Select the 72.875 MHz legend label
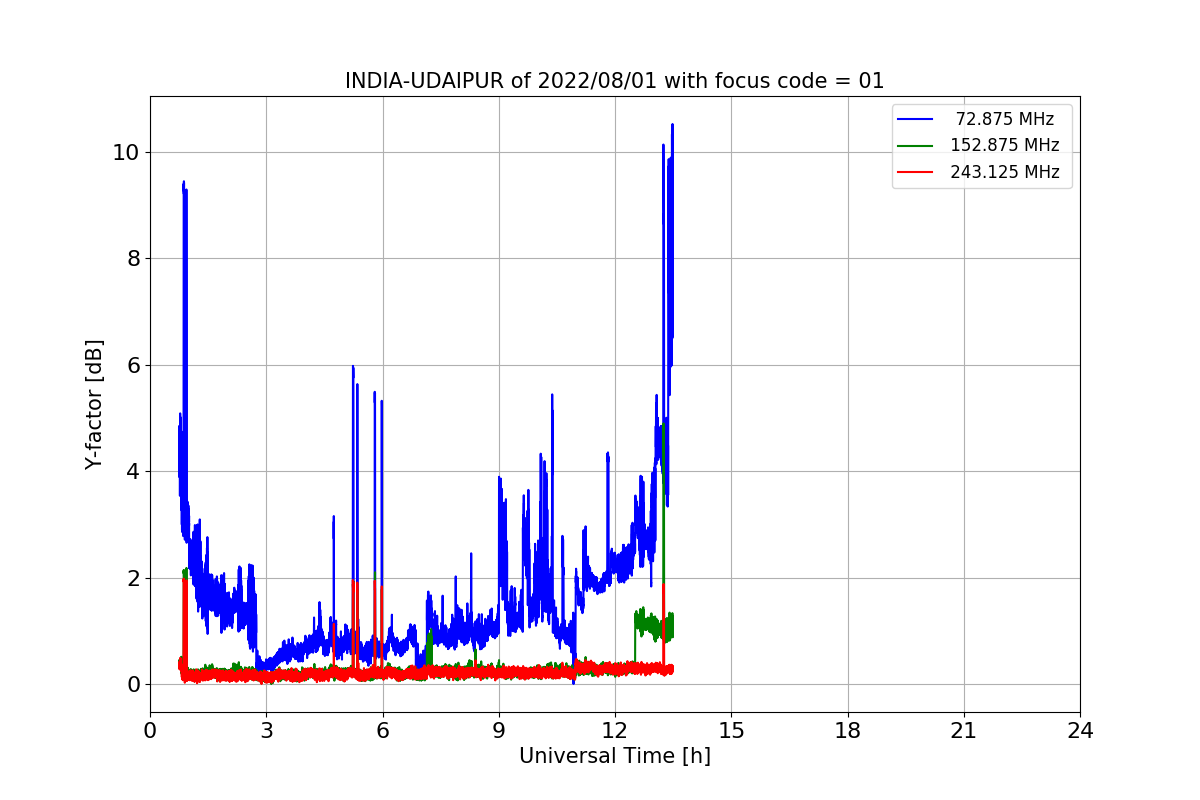1200x800 pixels. click(x=1004, y=119)
